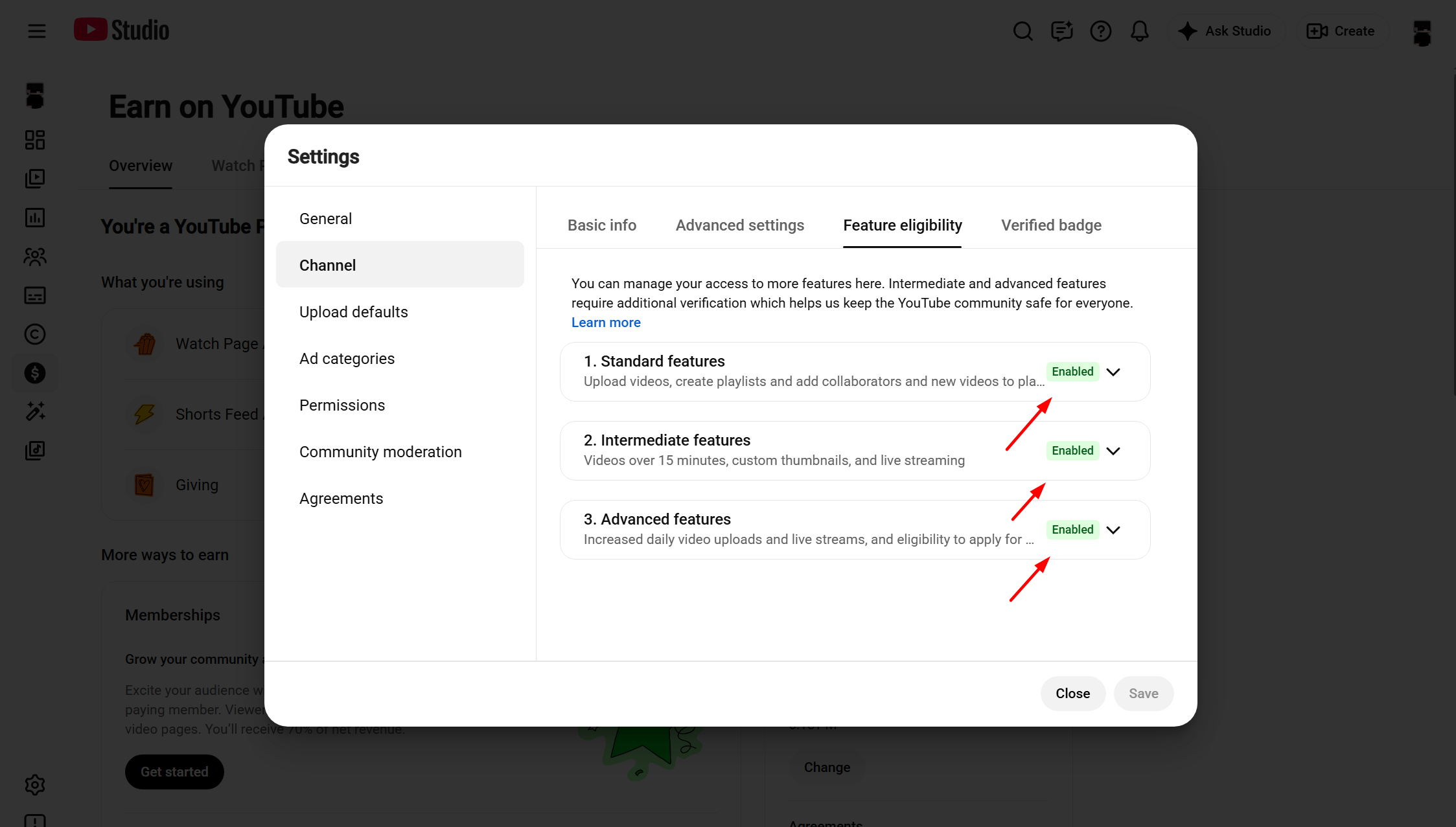Expand the Standard features section

1113,372
